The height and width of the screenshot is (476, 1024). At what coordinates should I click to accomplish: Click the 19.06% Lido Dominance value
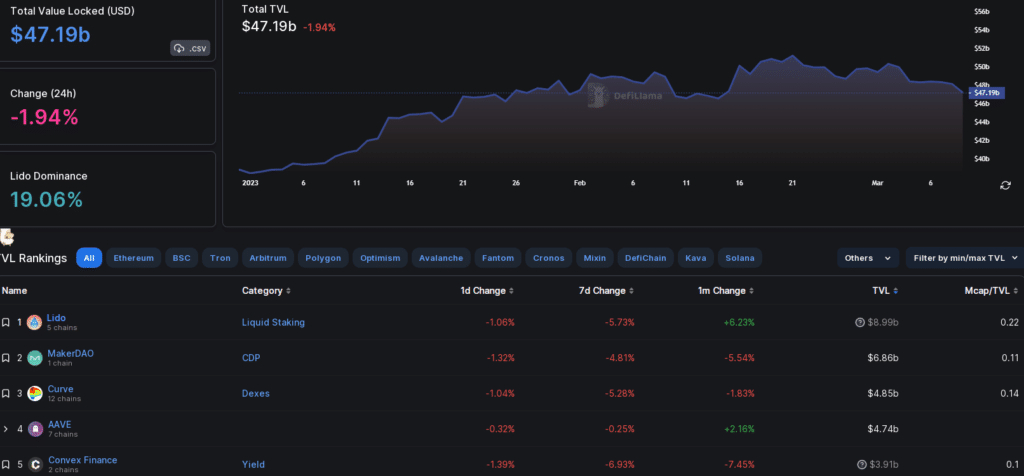click(x=46, y=200)
